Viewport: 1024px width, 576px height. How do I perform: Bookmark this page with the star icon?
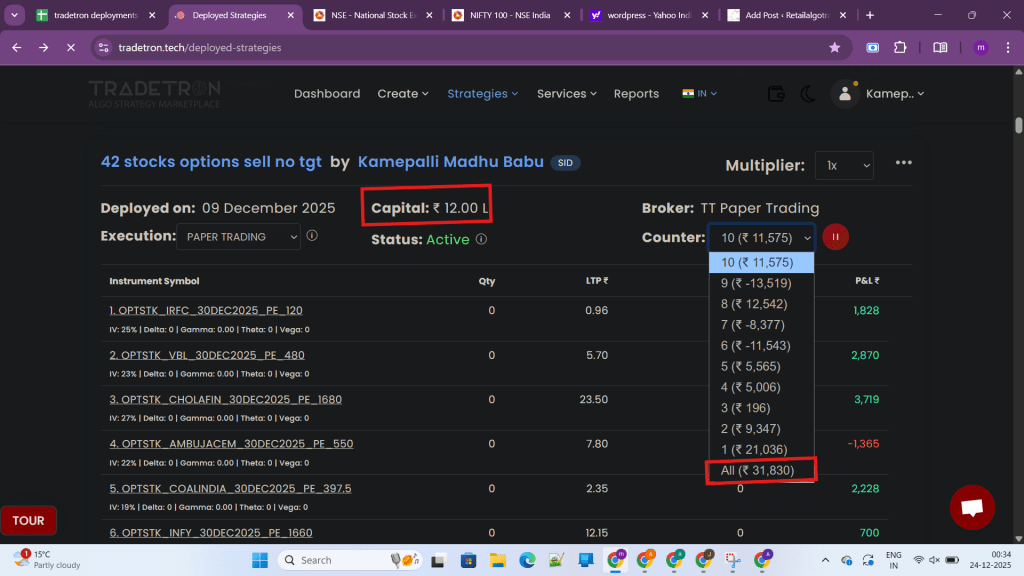[x=834, y=47]
